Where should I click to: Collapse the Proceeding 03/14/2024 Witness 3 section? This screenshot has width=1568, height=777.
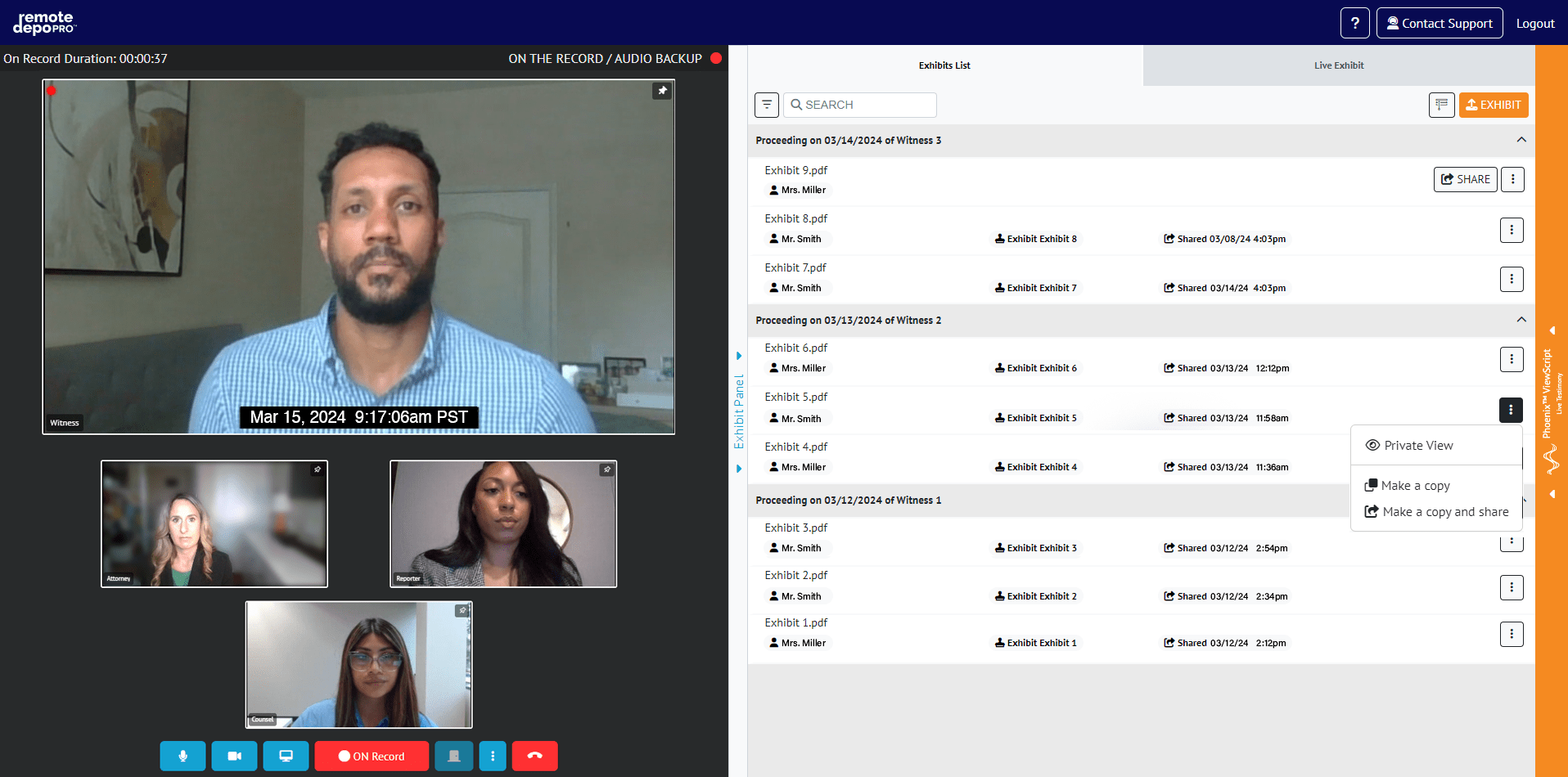(x=1521, y=140)
